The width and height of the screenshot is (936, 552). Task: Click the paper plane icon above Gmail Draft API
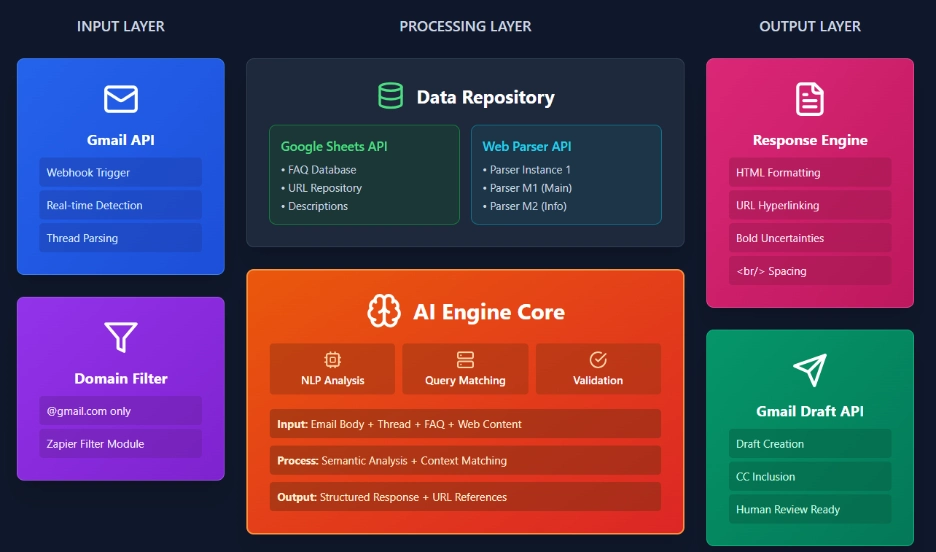coord(810,370)
